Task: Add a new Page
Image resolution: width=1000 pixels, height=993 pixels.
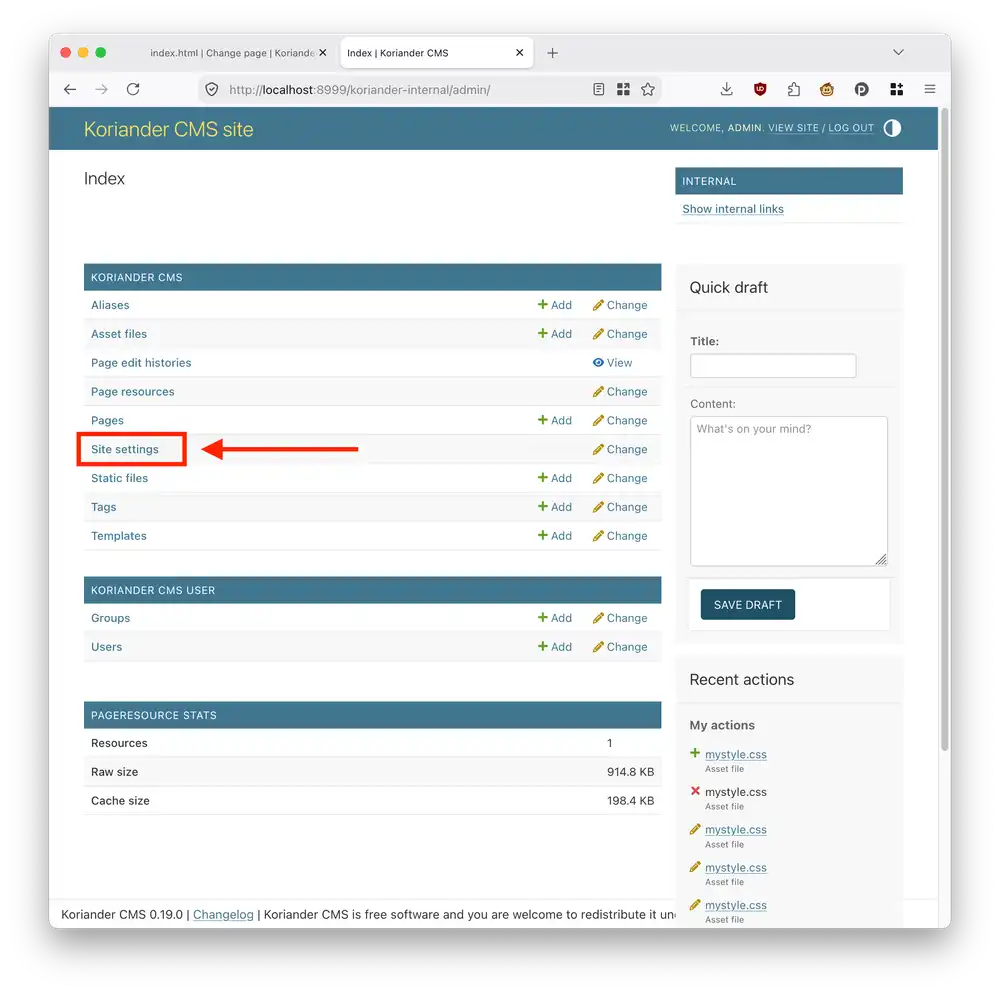Action: click(554, 420)
